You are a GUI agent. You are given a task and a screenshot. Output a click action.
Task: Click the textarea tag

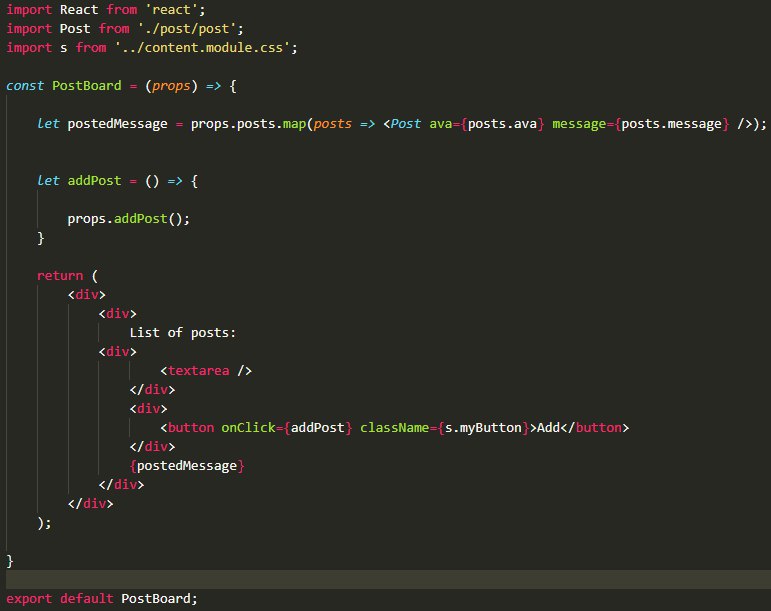(x=198, y=371)
